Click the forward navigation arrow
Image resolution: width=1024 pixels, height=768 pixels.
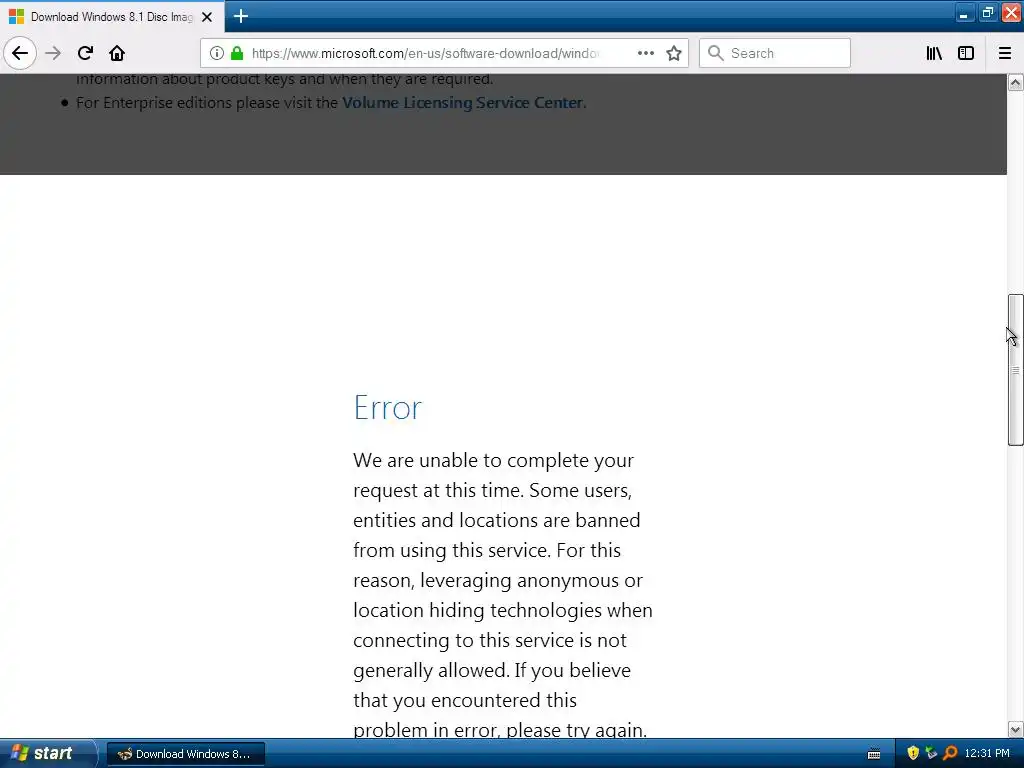click(x=53, y=53)
